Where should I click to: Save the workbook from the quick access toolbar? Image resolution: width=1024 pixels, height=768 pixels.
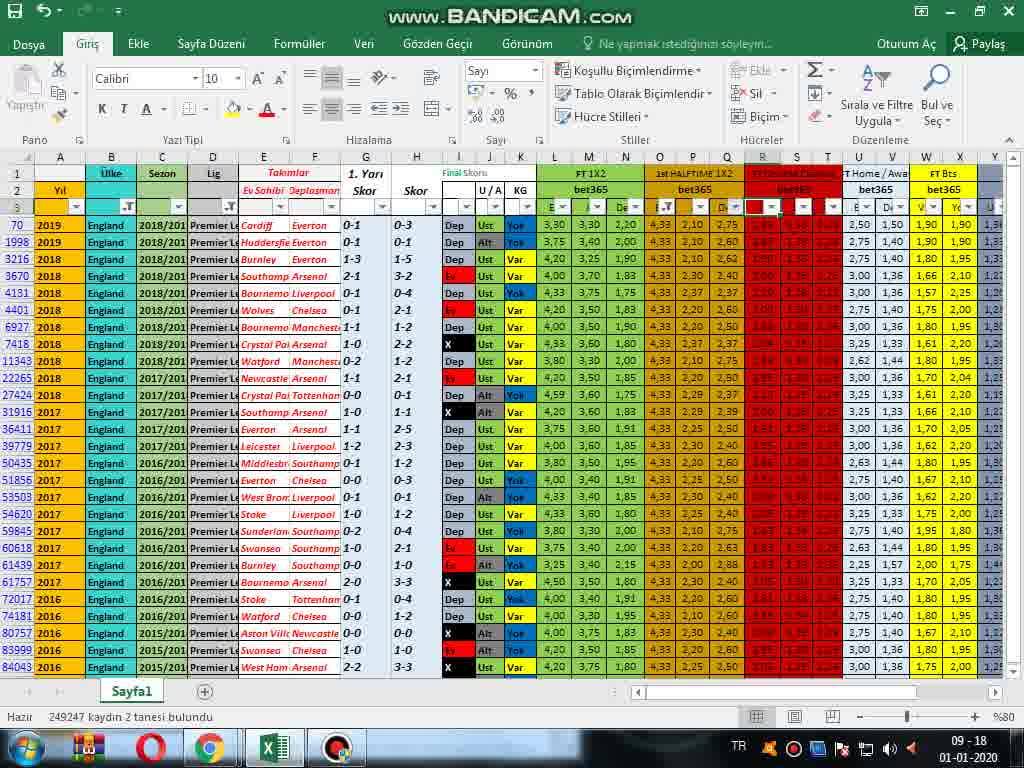[x=14, y=10]
